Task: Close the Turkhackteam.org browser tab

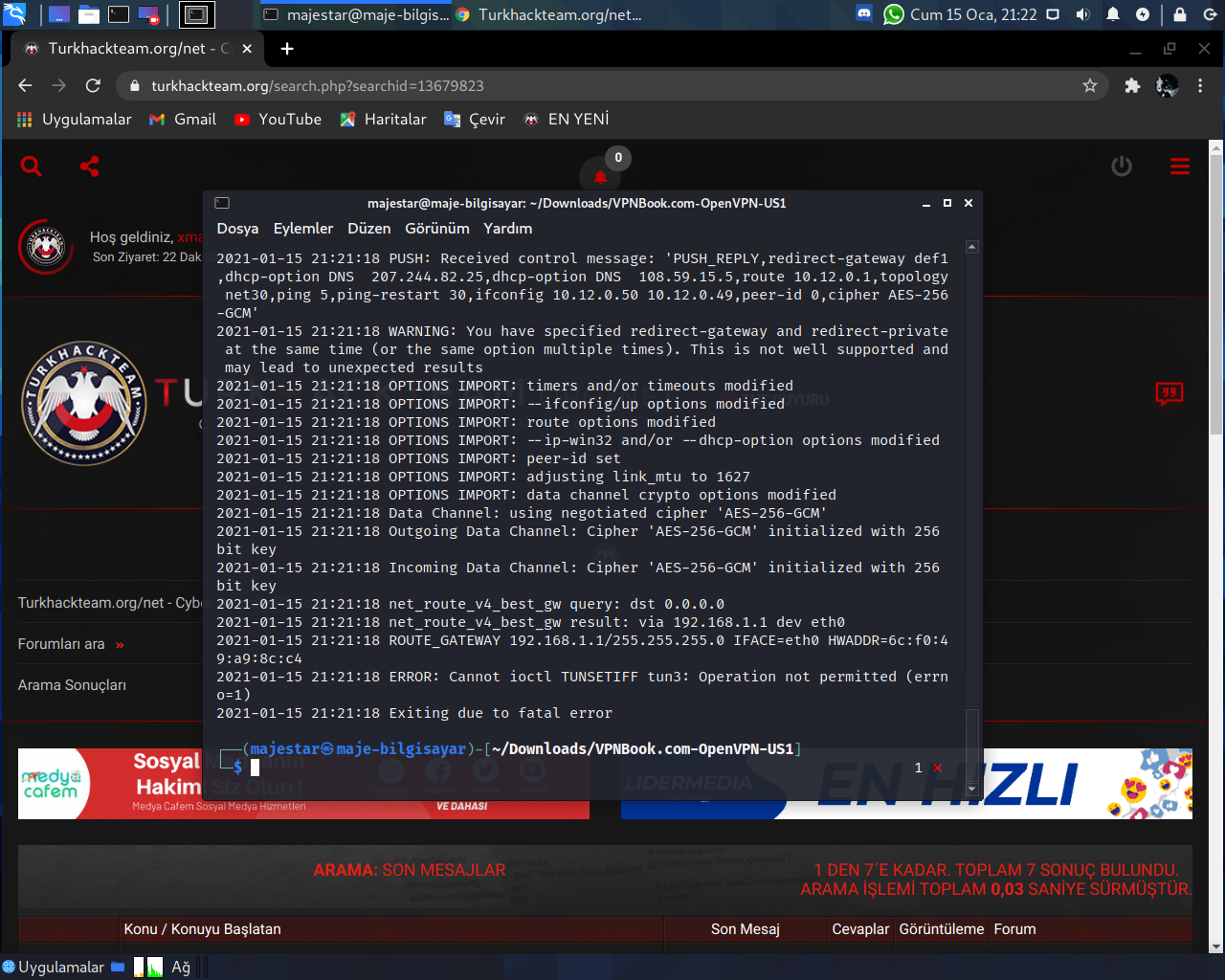Action: tap(247, 48)
